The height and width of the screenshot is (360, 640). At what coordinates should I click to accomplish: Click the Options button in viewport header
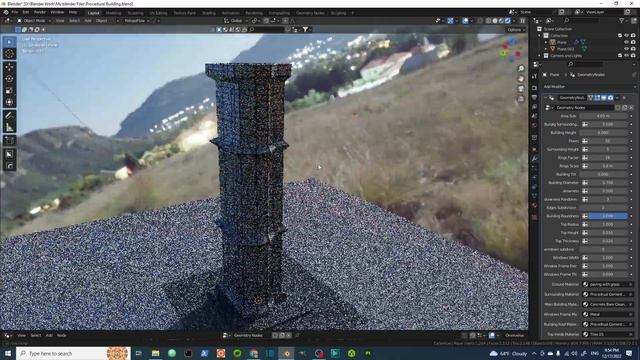[516, 29]
